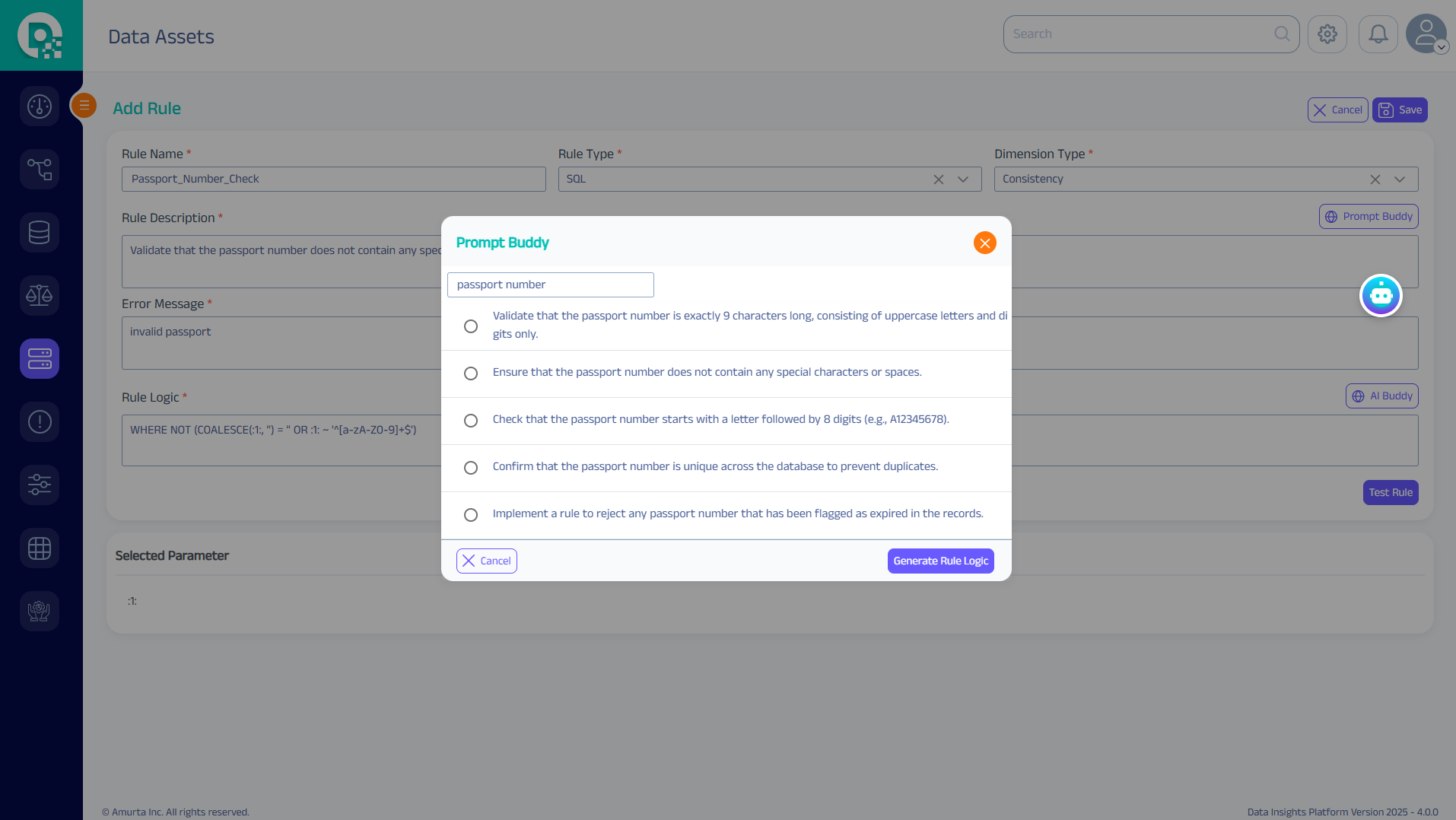
Task: Open the user profile account menu
Action: tap(1426, 34)
